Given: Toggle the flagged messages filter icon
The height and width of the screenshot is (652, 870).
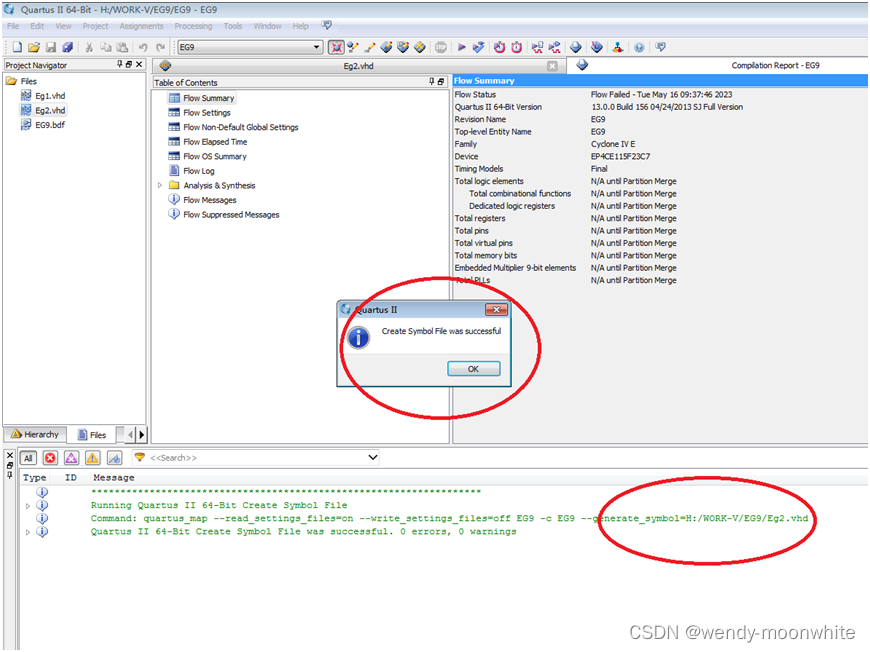Looking at the screenshot, I should 114,458.
